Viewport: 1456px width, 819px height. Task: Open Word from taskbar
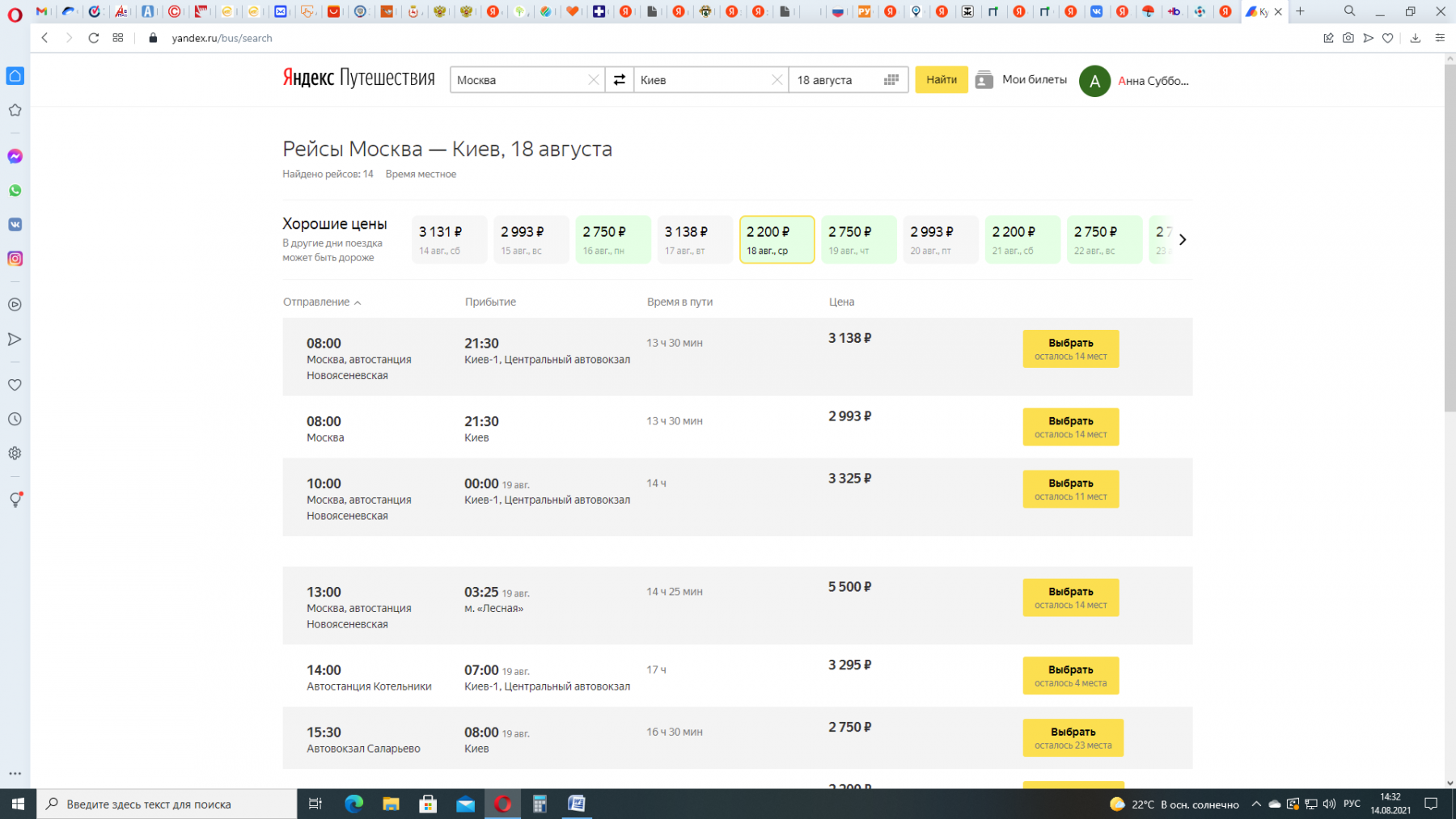[577, 804]
